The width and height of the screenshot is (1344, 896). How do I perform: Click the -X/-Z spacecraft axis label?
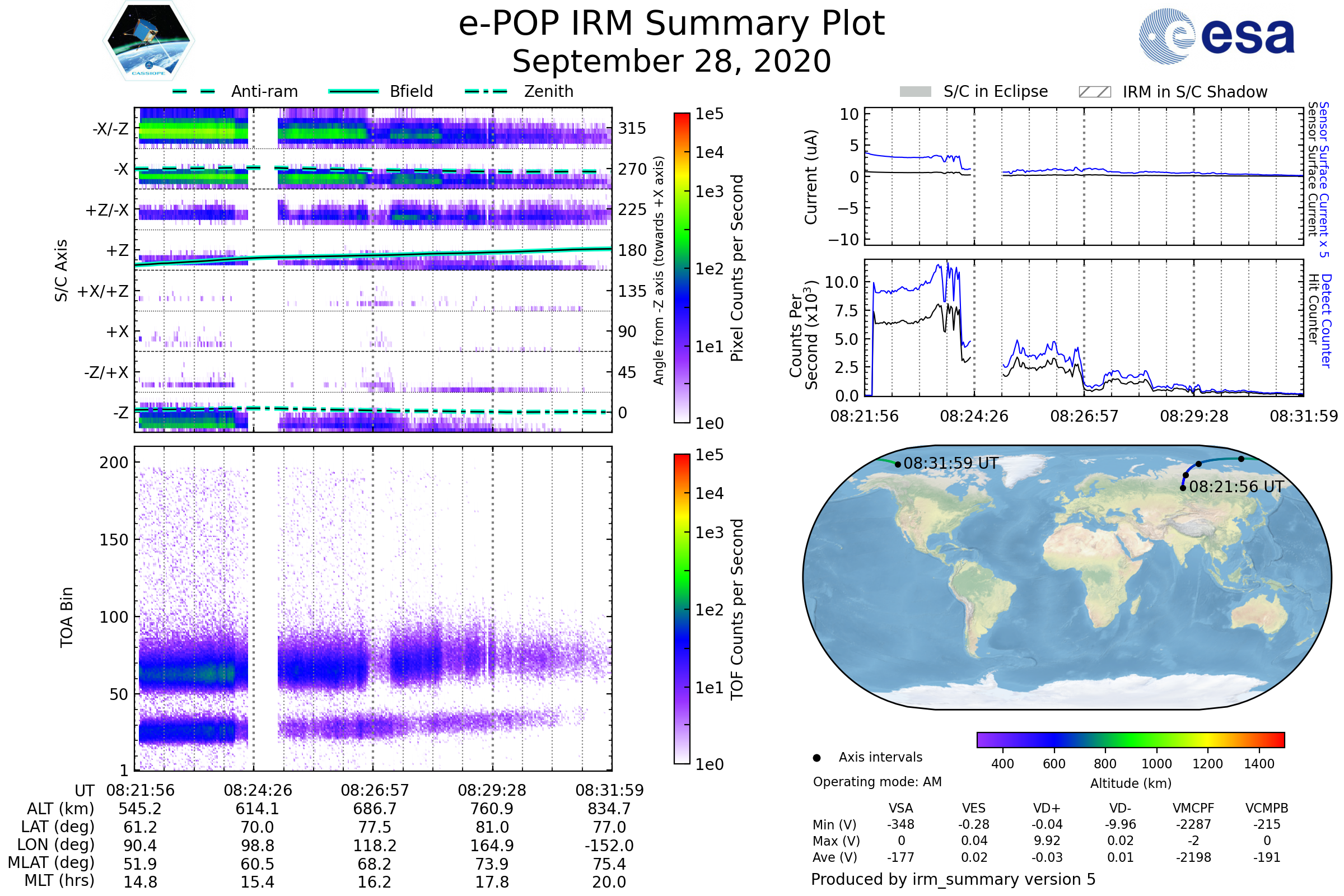(x=110, y=129)
